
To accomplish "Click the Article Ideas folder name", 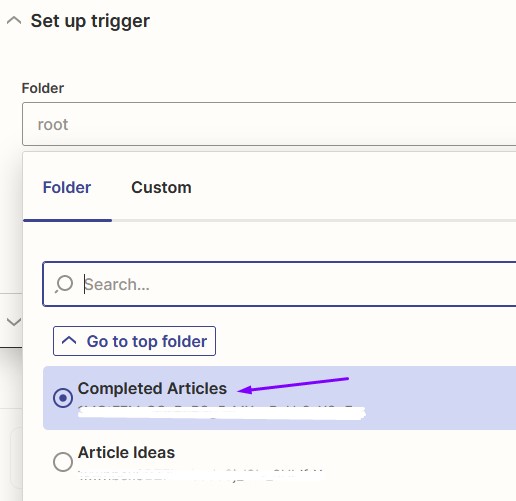I will click(x=126, y=452).
